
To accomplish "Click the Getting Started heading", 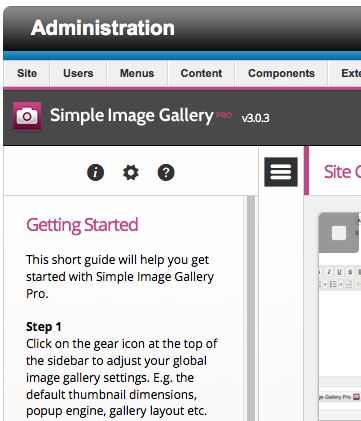I will point(82,225).
